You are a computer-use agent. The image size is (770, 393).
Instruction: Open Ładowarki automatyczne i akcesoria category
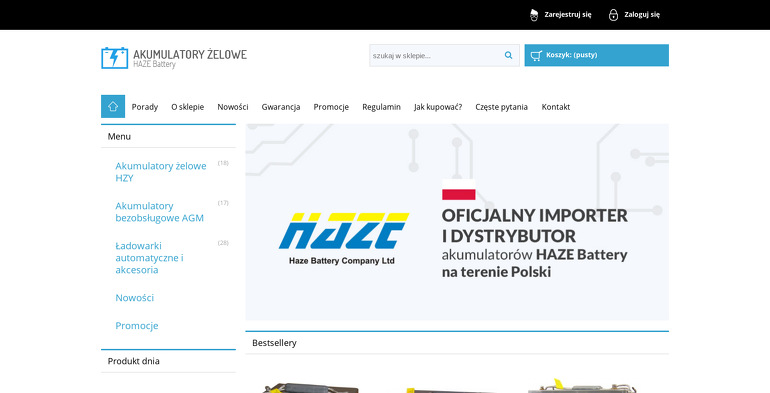pos(149,258)
